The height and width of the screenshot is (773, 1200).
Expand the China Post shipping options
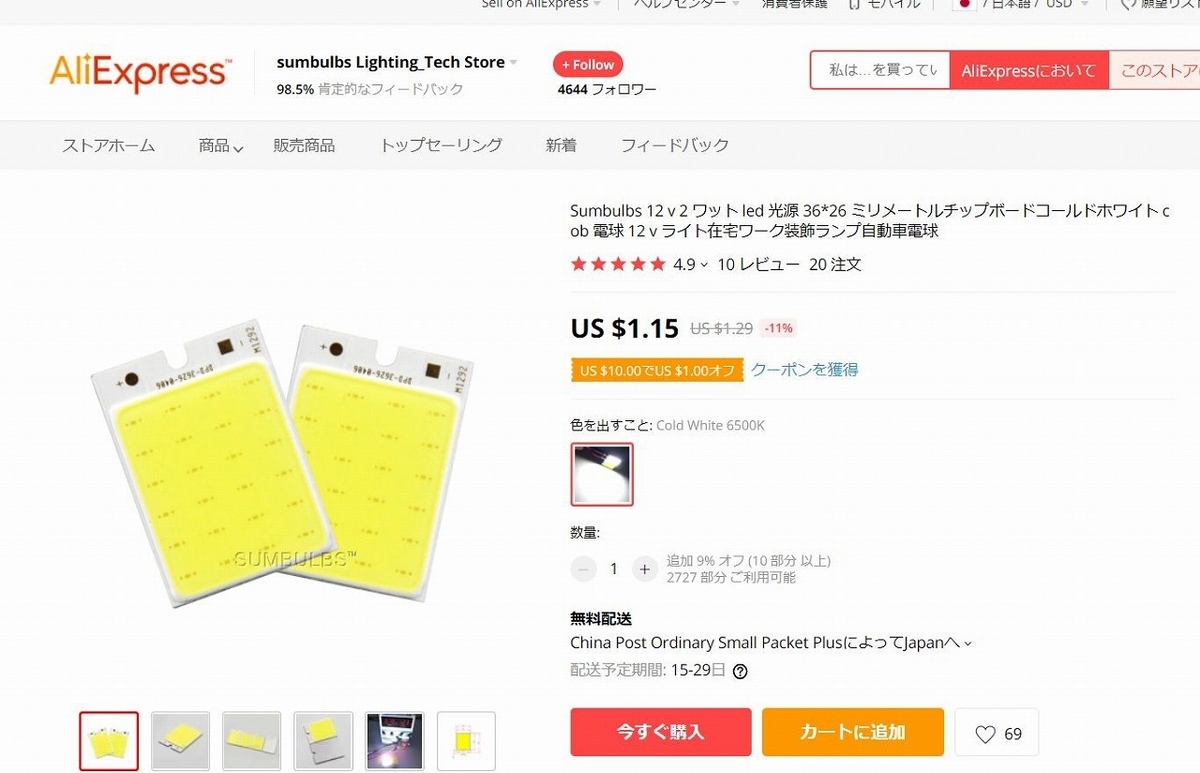tap(967, 644)
